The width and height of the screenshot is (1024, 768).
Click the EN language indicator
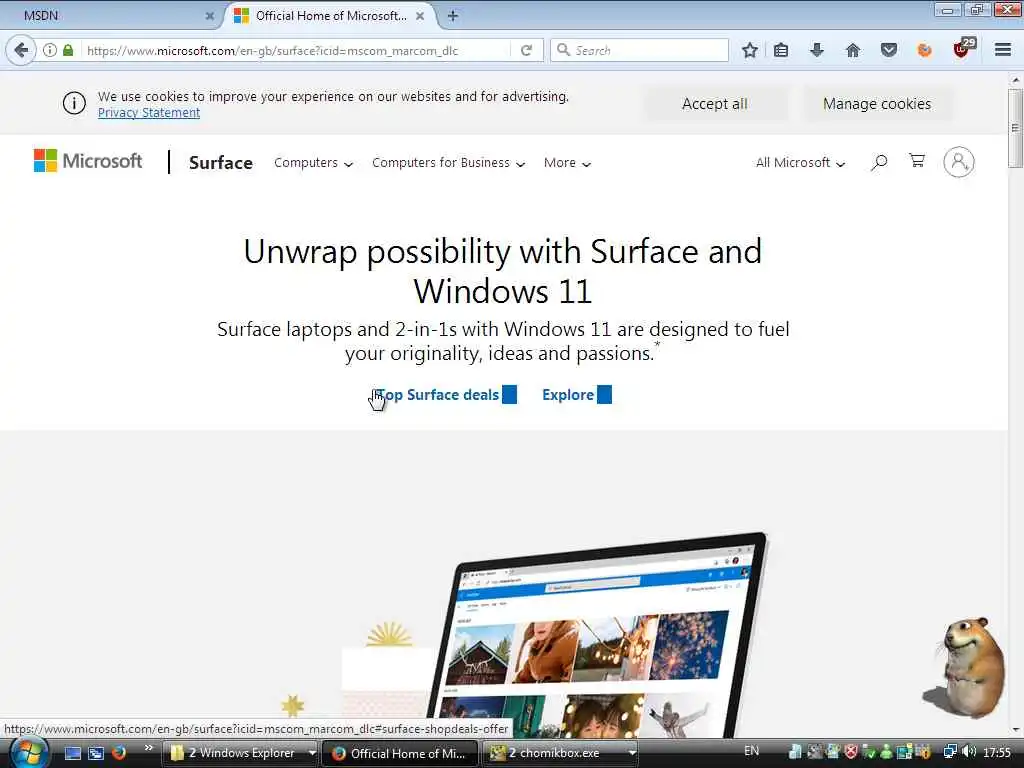[752, 751]
